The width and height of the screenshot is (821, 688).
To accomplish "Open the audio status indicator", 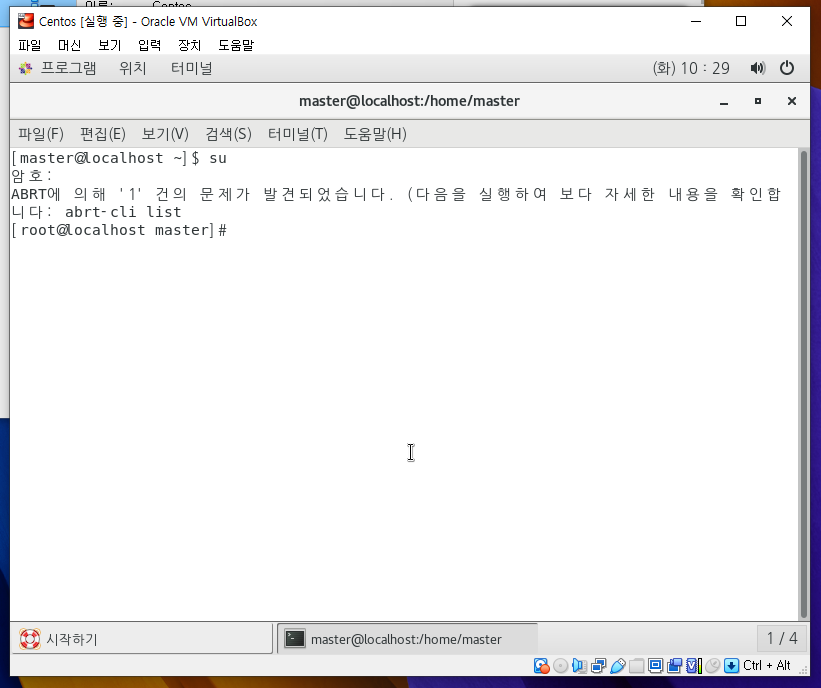I will (579, 665).
